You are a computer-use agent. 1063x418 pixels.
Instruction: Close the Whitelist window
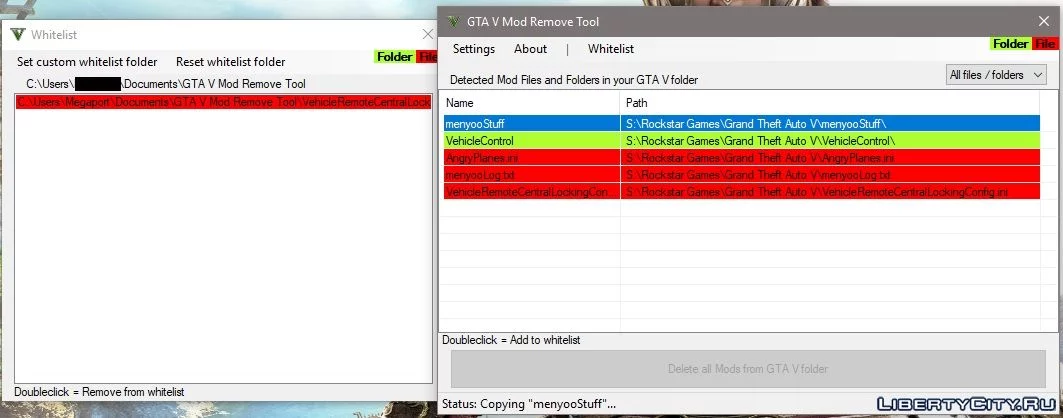tap(428, 34)
